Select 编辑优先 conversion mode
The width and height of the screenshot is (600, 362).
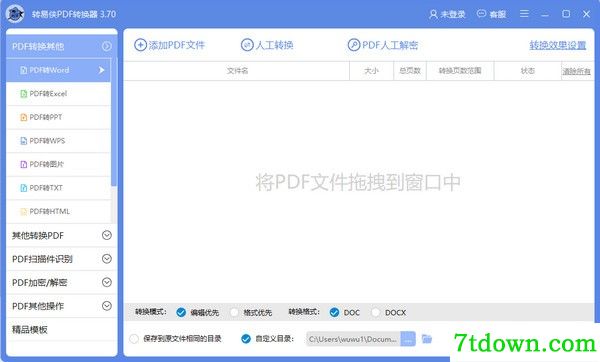(181, 313)
